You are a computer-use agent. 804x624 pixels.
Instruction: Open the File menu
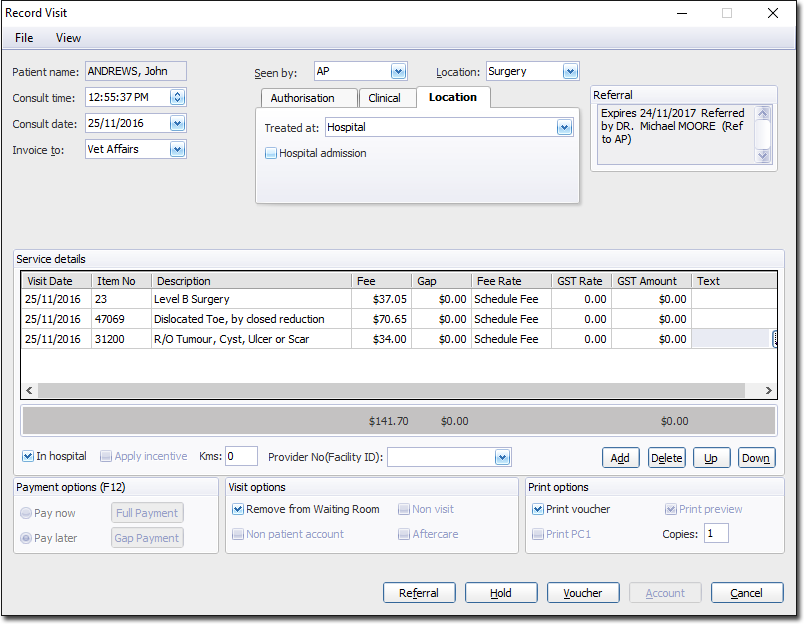click(24, 38)
